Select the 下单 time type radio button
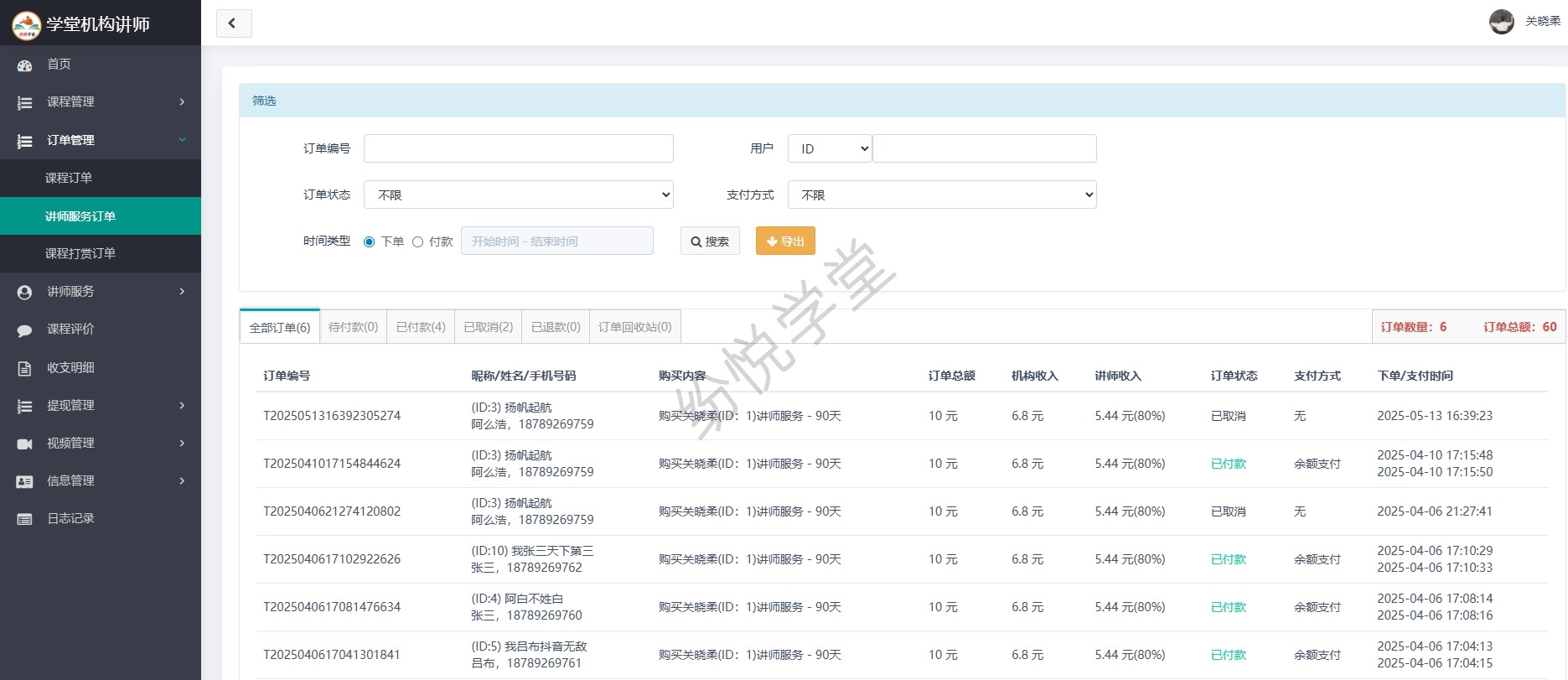The width and height of the screenshot is (1568, 680). click(369, 241)
